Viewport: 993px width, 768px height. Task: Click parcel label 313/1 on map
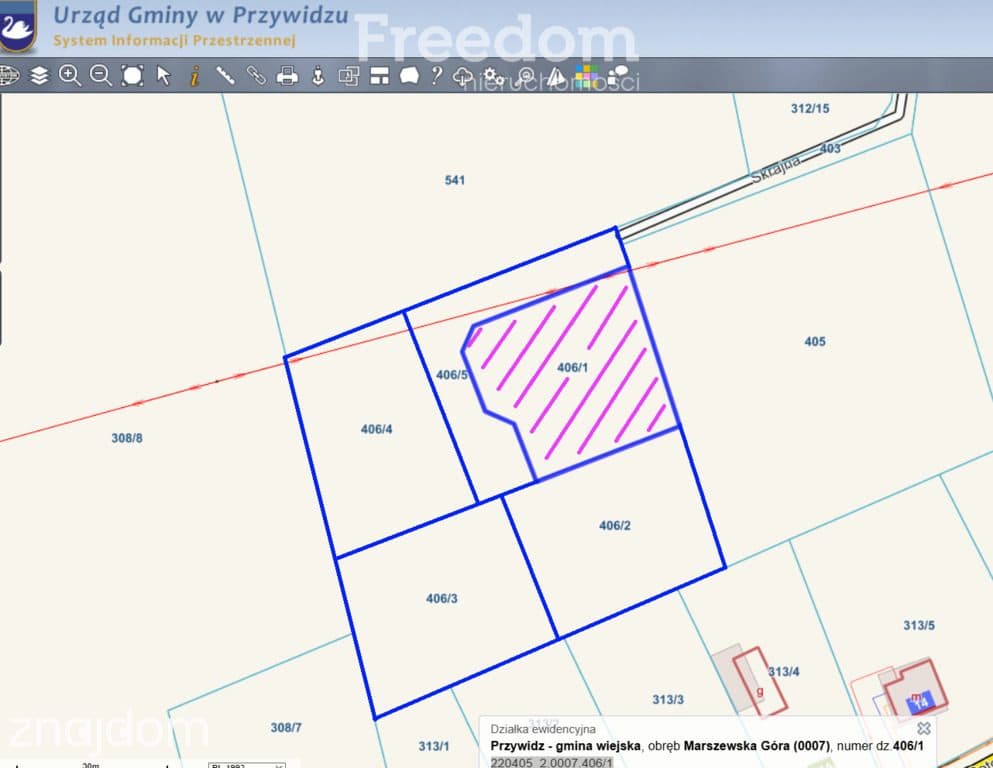point(434,746)
